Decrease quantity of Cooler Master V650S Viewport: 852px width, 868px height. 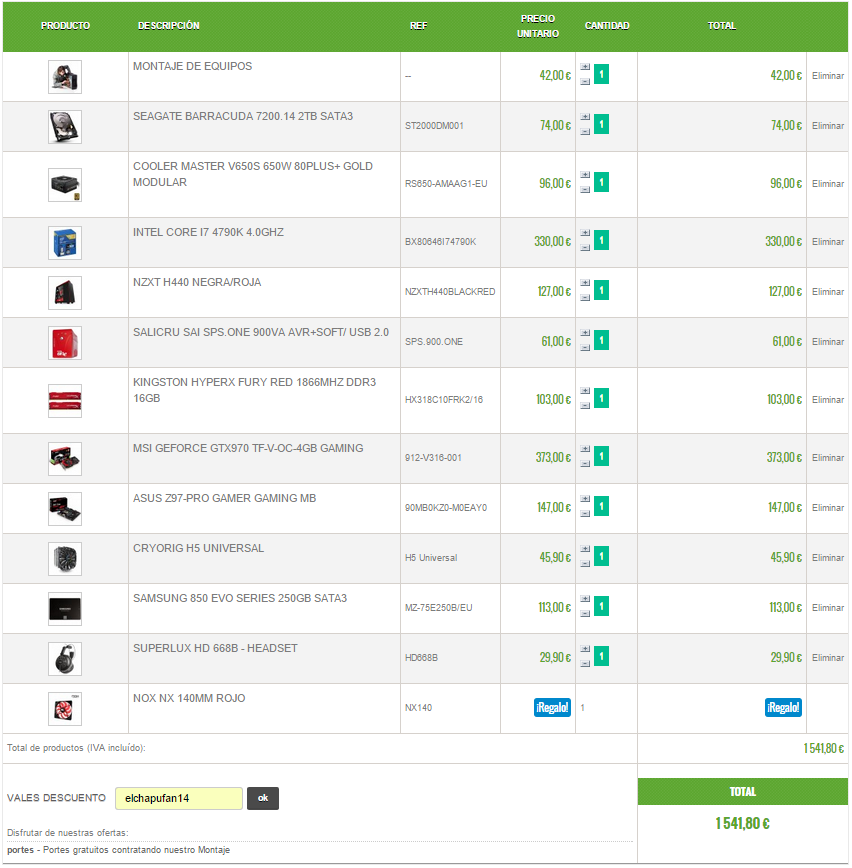pyautogui.click(x=585, y=190)
